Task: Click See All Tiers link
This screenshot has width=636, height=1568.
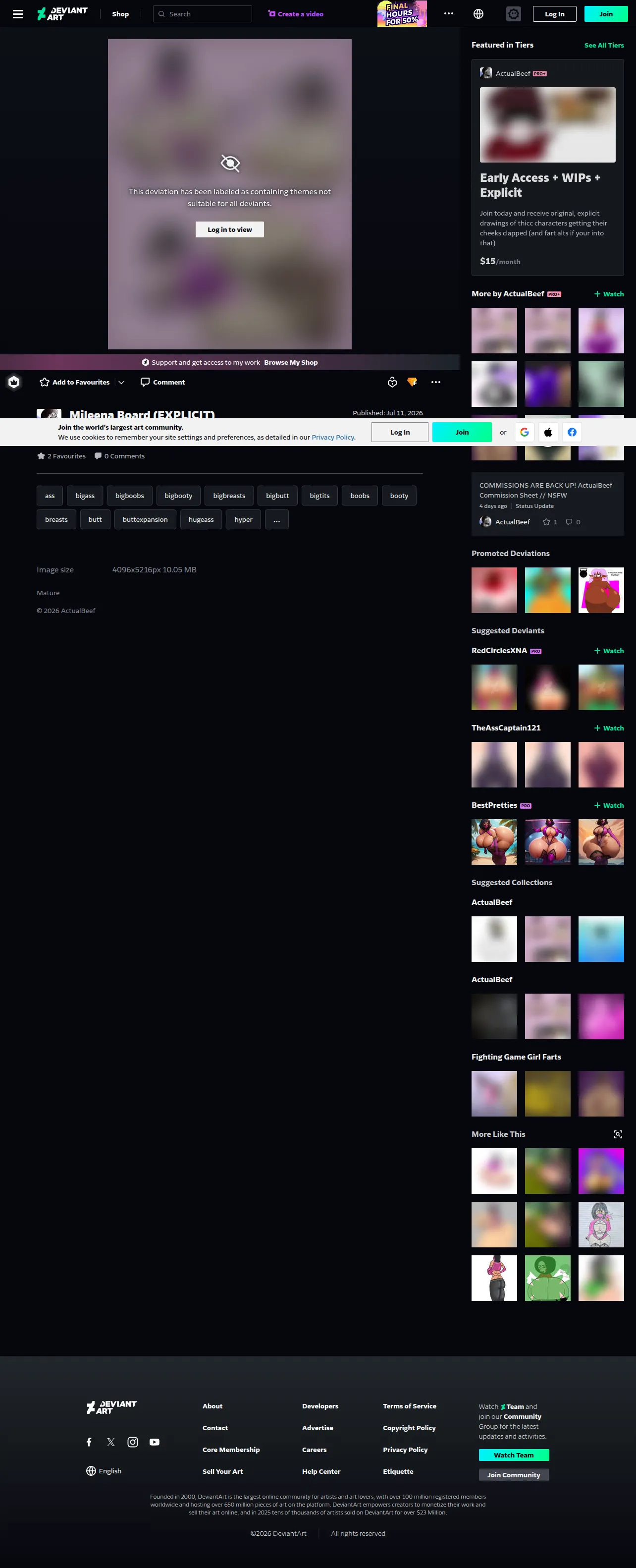Action: (x=604, y=45)
